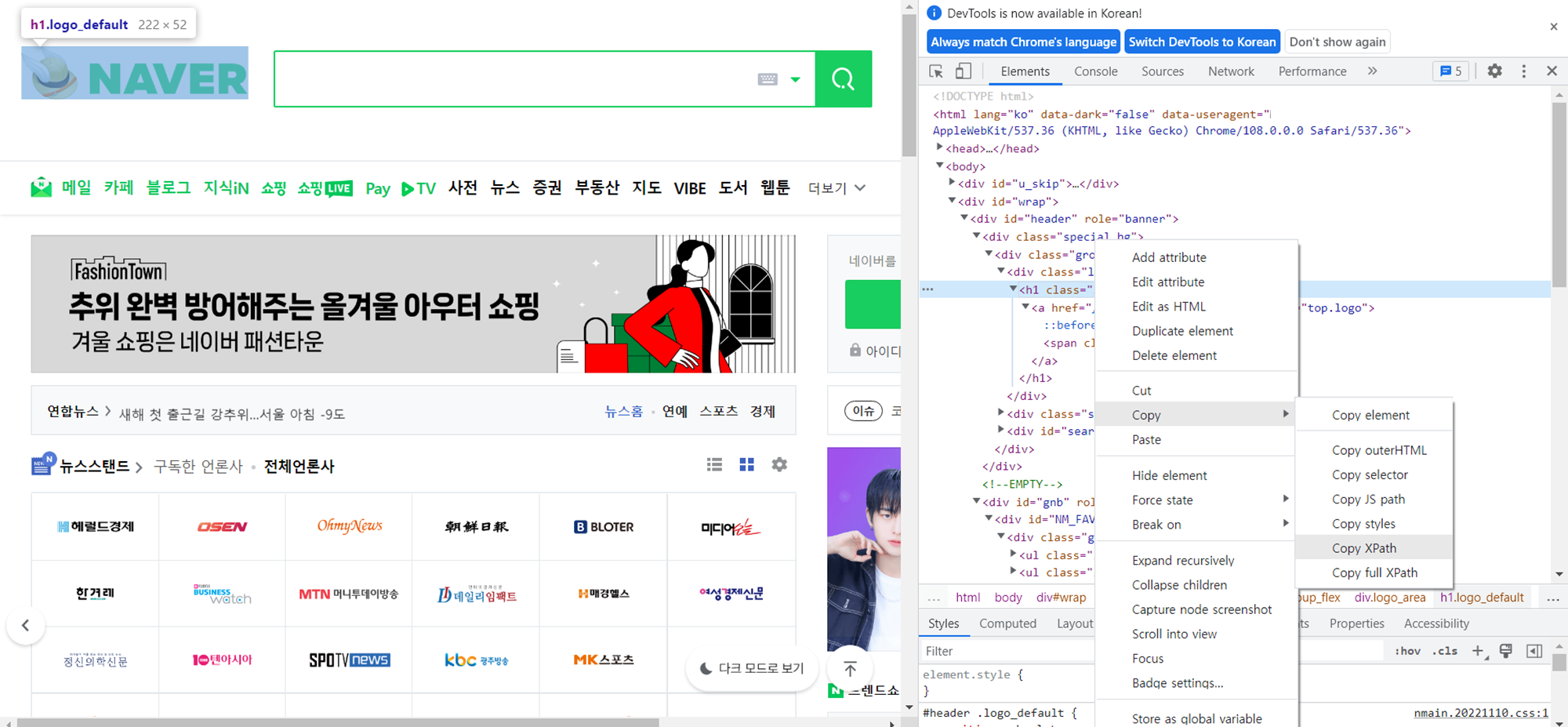
Task: Show more DevTools tabs chevron
Action: click(x=1372, y=71)
